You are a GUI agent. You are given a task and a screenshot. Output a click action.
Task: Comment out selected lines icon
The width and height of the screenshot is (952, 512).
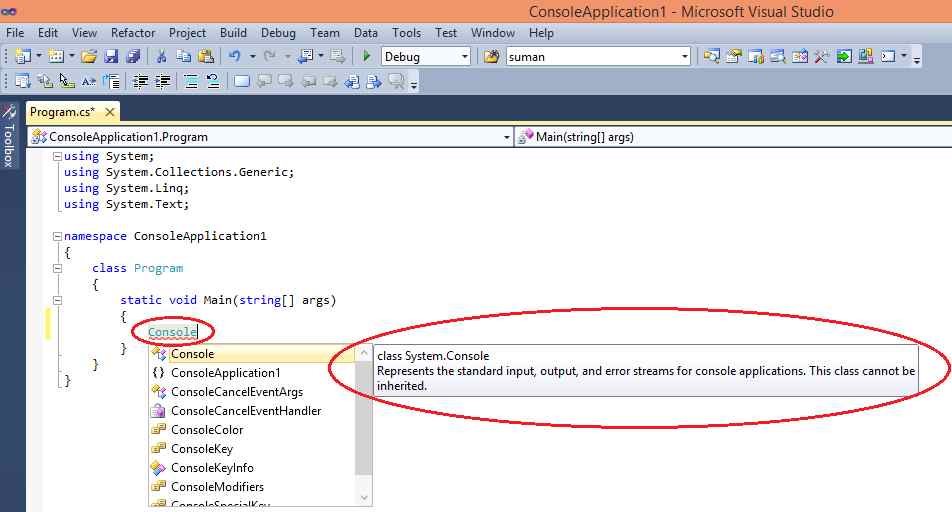(x=191, y=81)
